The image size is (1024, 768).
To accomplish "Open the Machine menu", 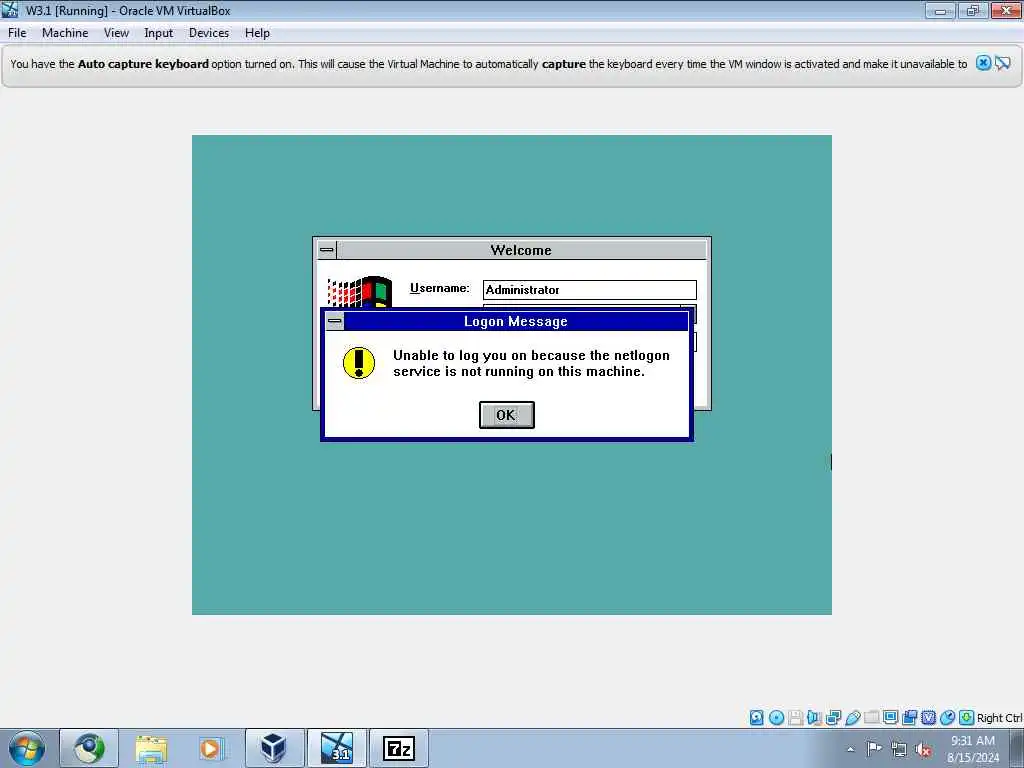I will point(65,33).
